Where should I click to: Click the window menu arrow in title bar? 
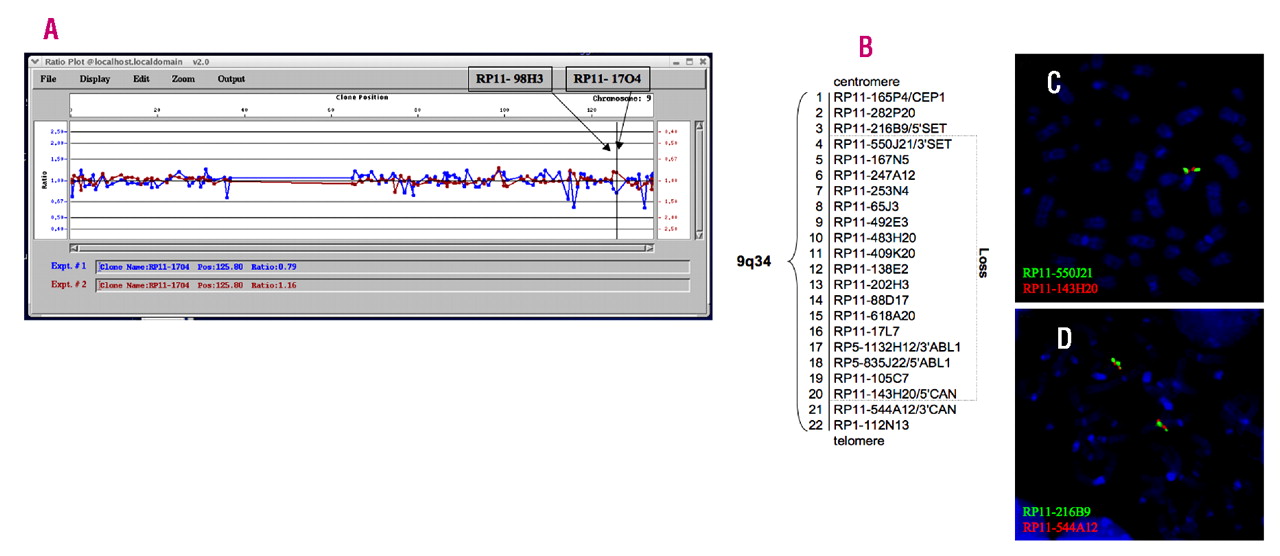click(x=35, y=61)
